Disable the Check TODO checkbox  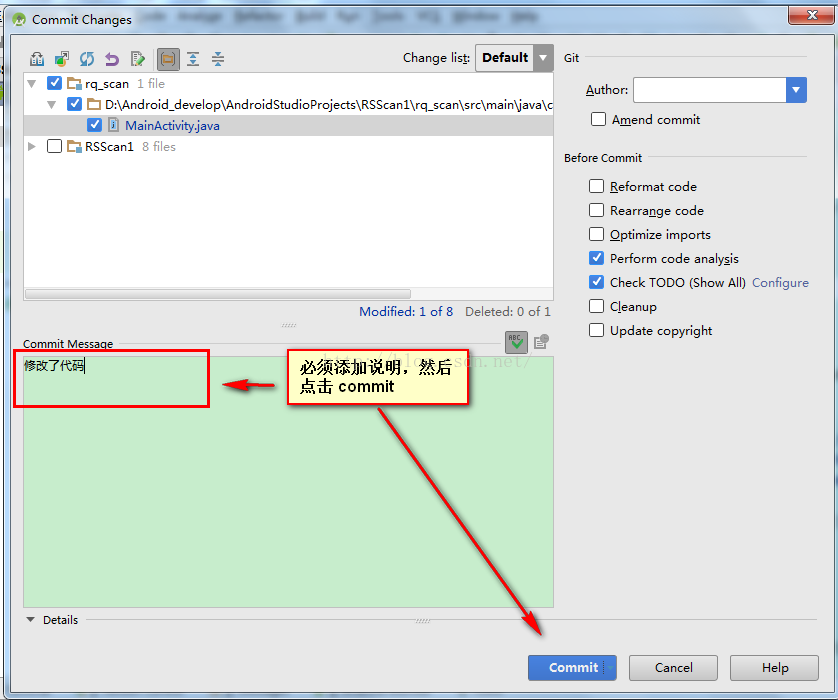pos(596,282)
